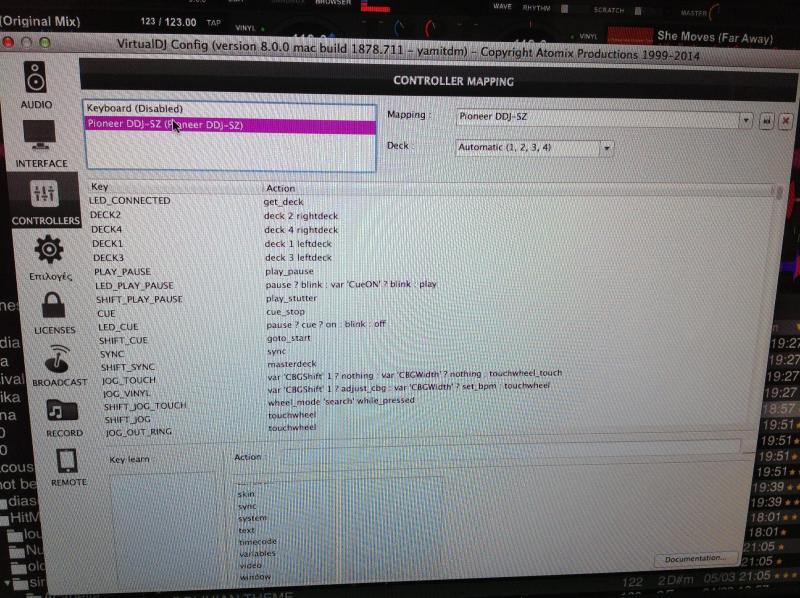Choose video in the action category list
The height and width of the screenshot is (598, 800).
251,565
